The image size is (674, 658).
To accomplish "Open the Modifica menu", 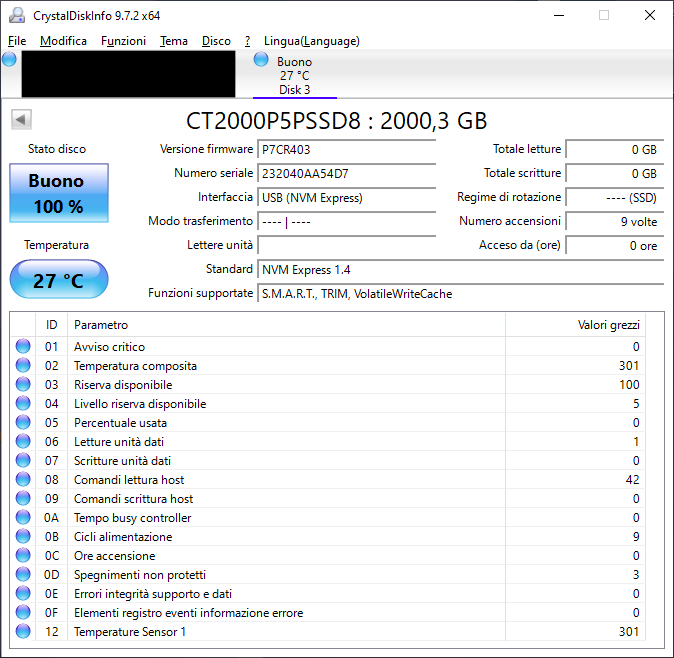I will [x=63, y=41].
